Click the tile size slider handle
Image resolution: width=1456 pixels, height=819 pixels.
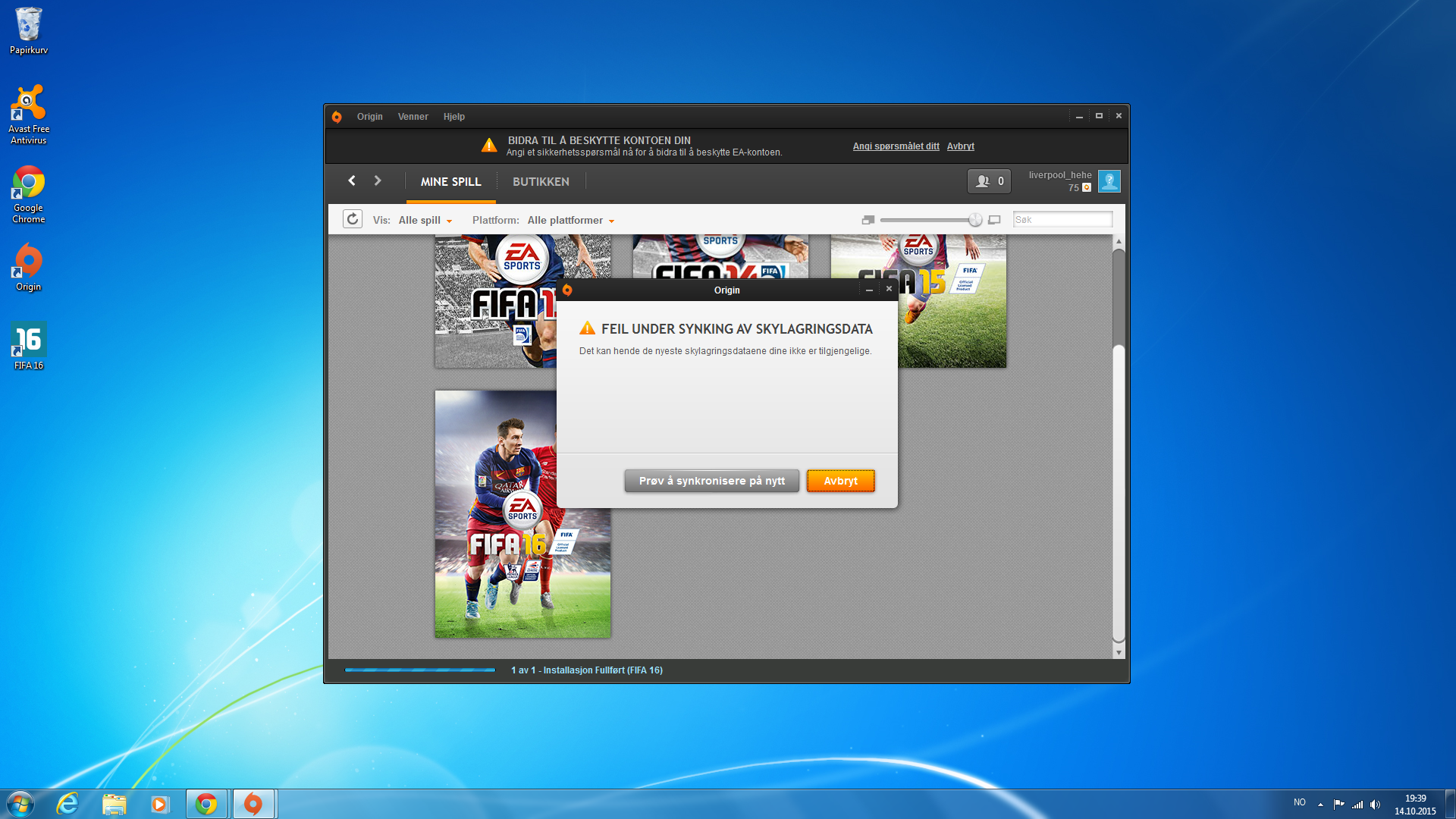(x=975, y=220)
